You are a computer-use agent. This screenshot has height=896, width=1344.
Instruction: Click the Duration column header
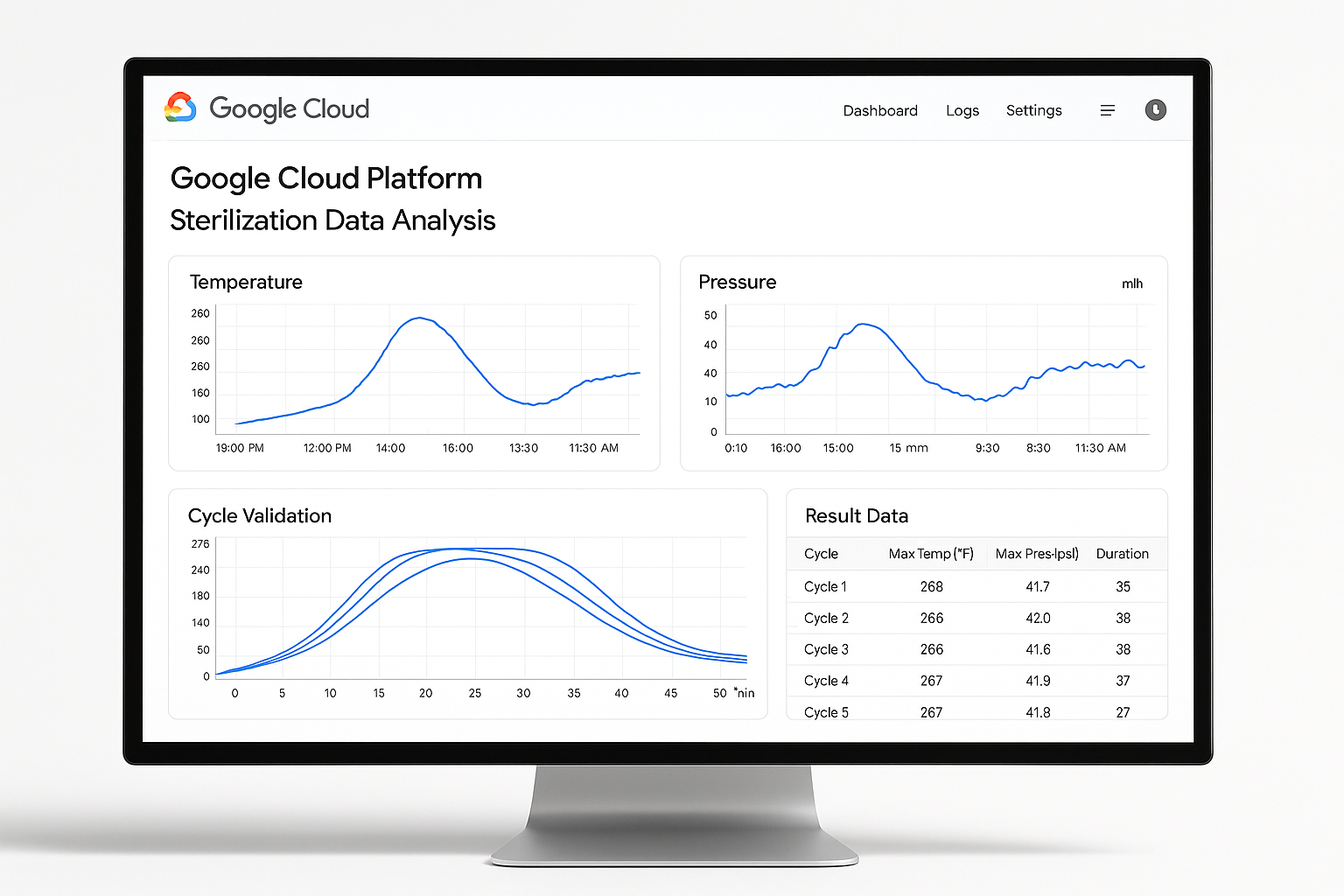point(1123,554)
